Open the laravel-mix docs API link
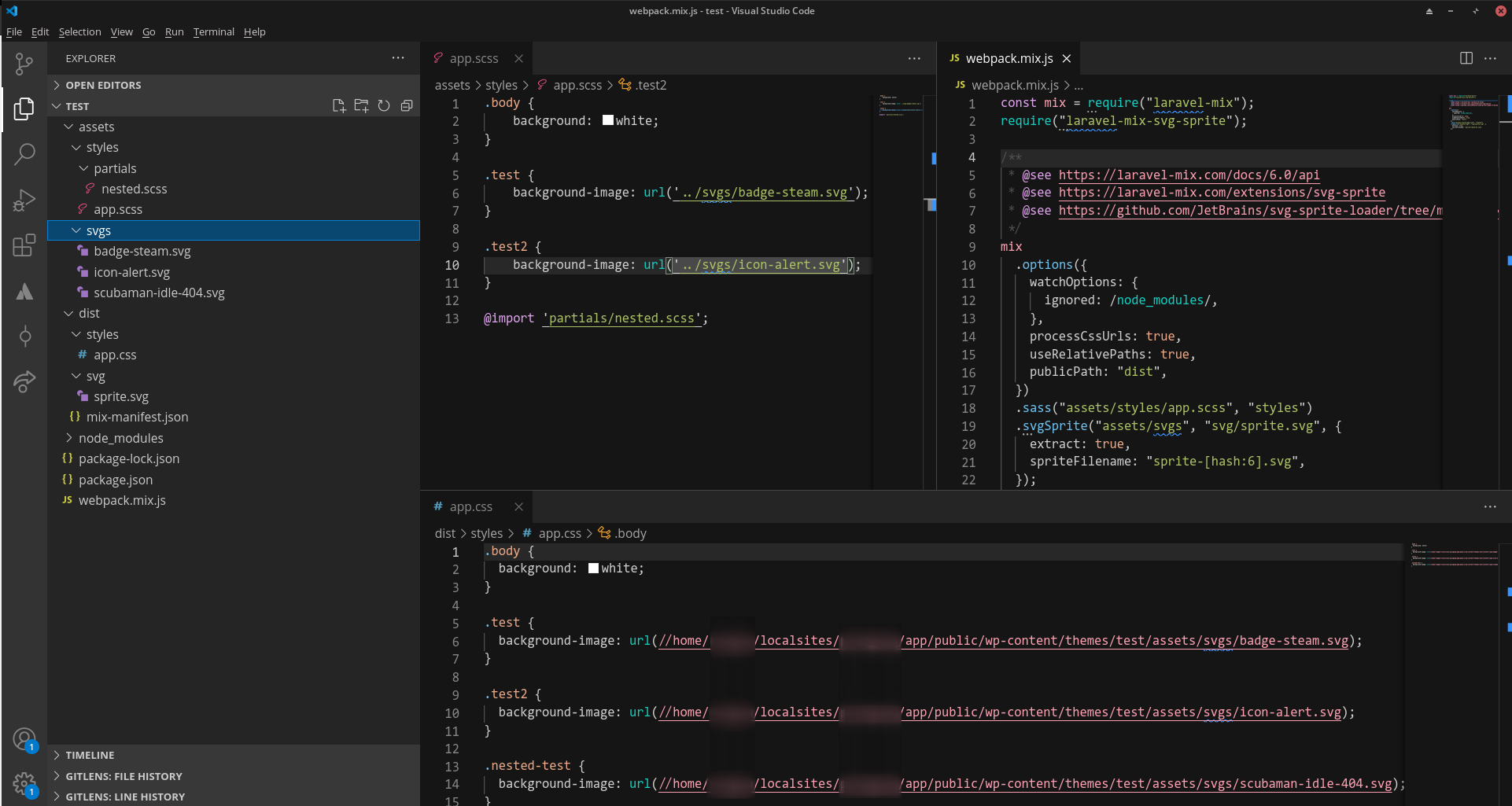Image resolution: width=1512 pixels, height=806 pixels. [1188, 175]
